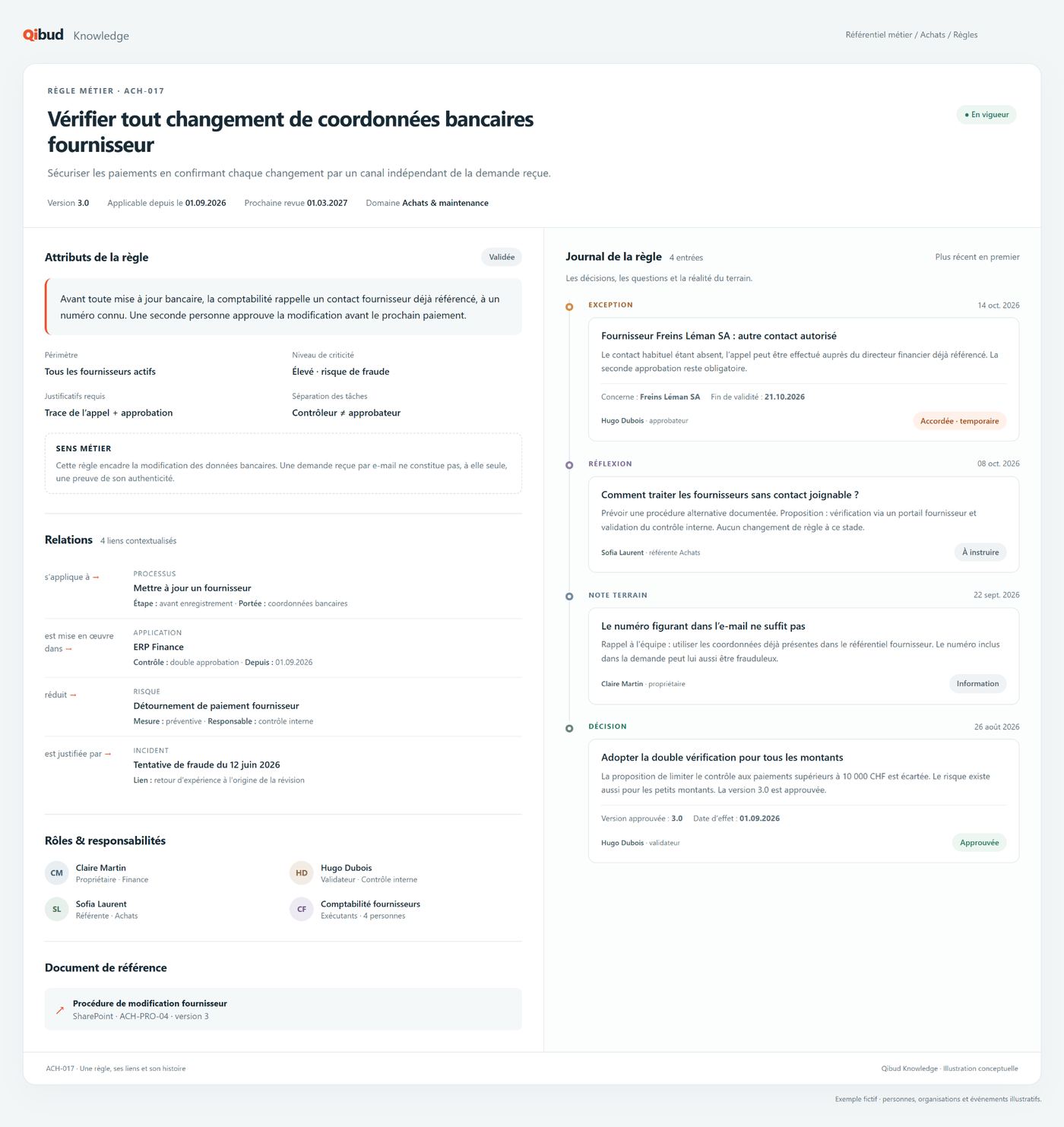Change sort order via Plus récent en premier
The width and height of the screenshot is (1064, 1127).
pyautogui.click(x=977, y=257)
